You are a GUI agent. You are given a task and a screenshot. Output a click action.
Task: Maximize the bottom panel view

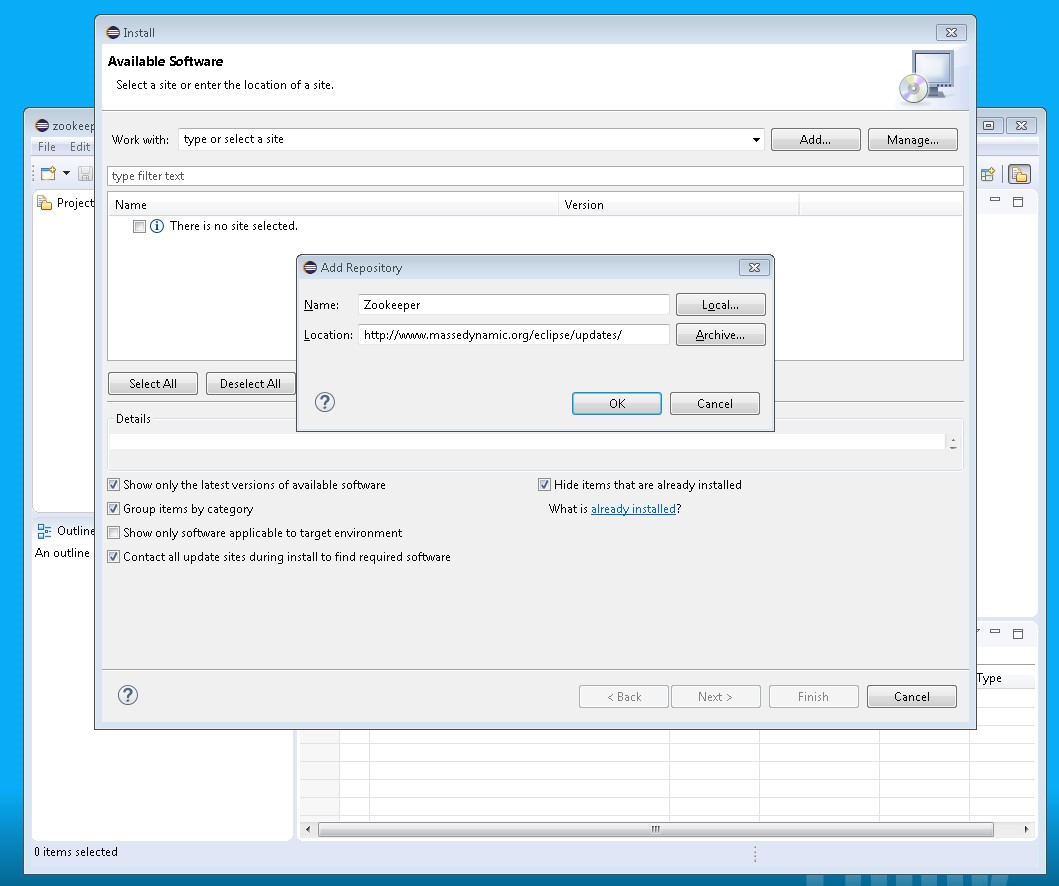[1018, 633]
